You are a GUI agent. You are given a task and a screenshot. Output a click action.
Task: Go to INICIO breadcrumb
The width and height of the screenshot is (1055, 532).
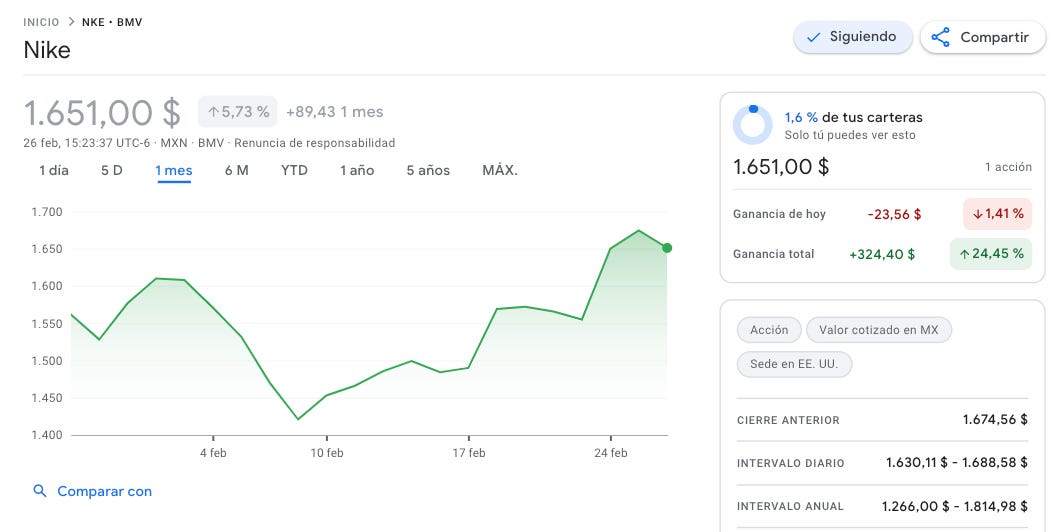pos(41,22)
